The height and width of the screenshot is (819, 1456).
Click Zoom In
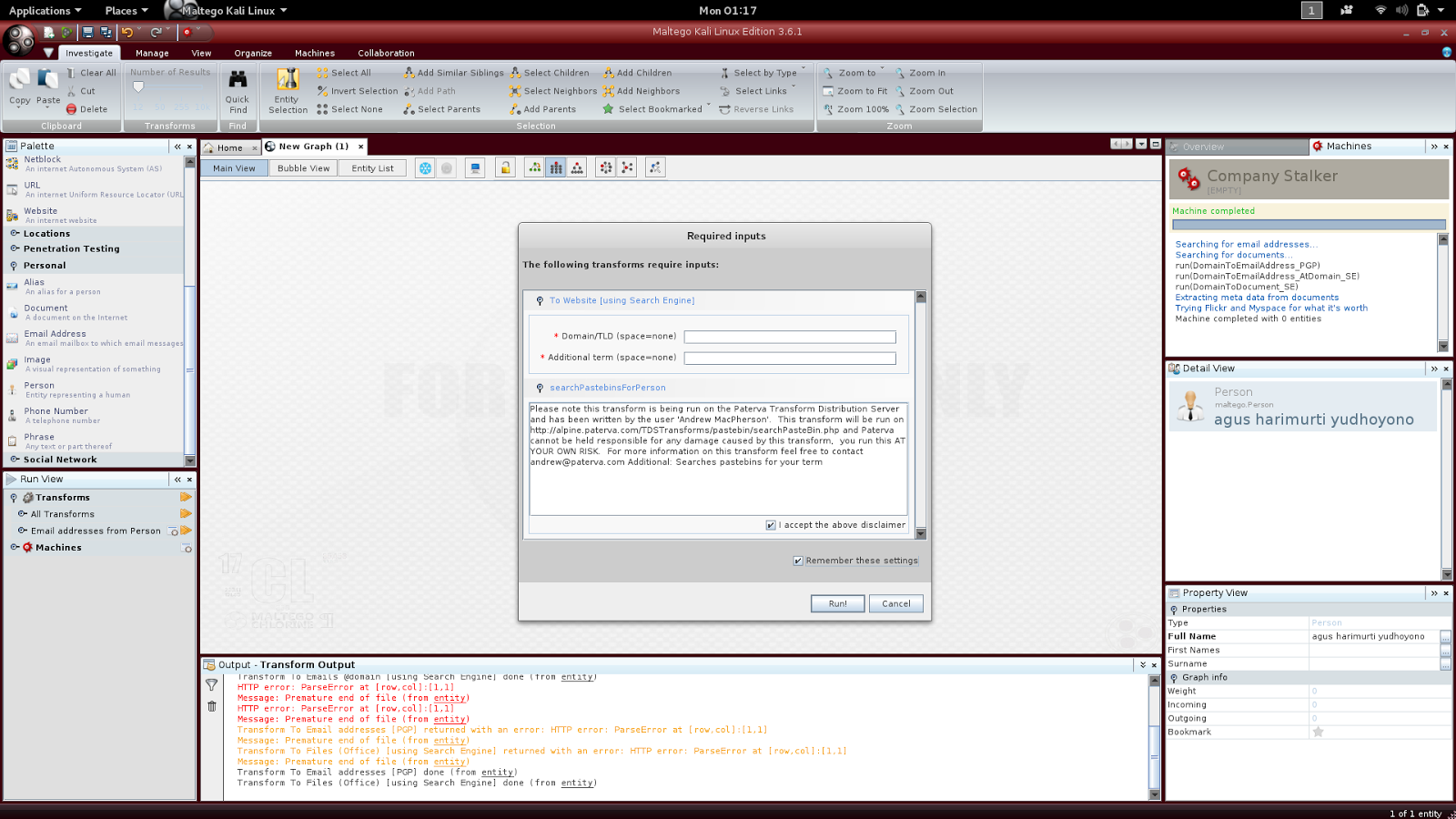[x=920, y=73]
